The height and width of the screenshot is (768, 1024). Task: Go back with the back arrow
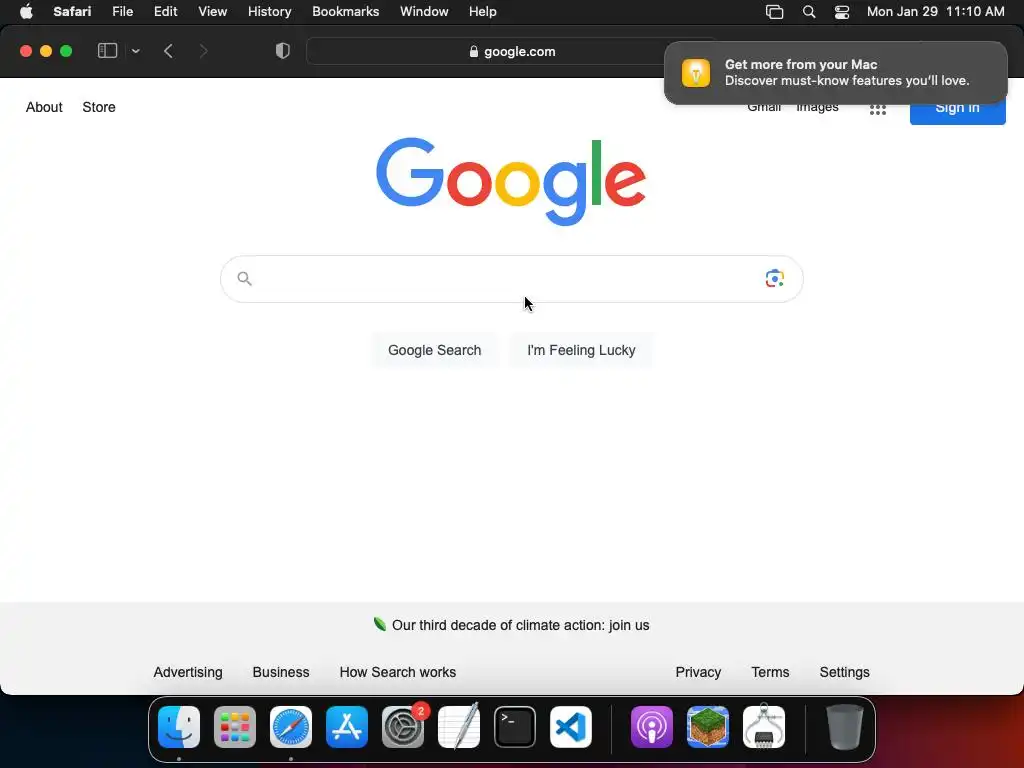(x=168, y=51)
